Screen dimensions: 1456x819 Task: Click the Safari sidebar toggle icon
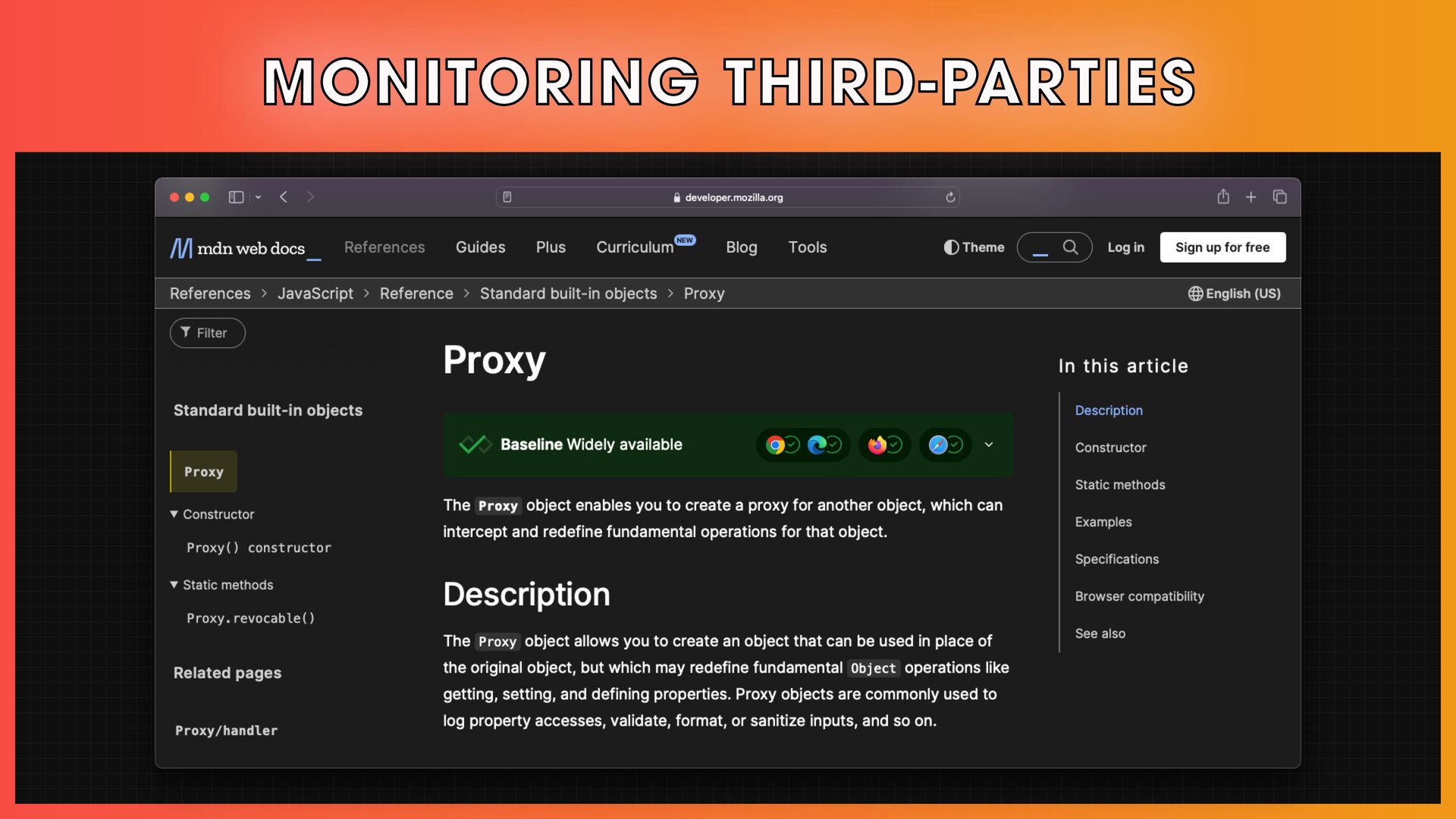(236, 197)
